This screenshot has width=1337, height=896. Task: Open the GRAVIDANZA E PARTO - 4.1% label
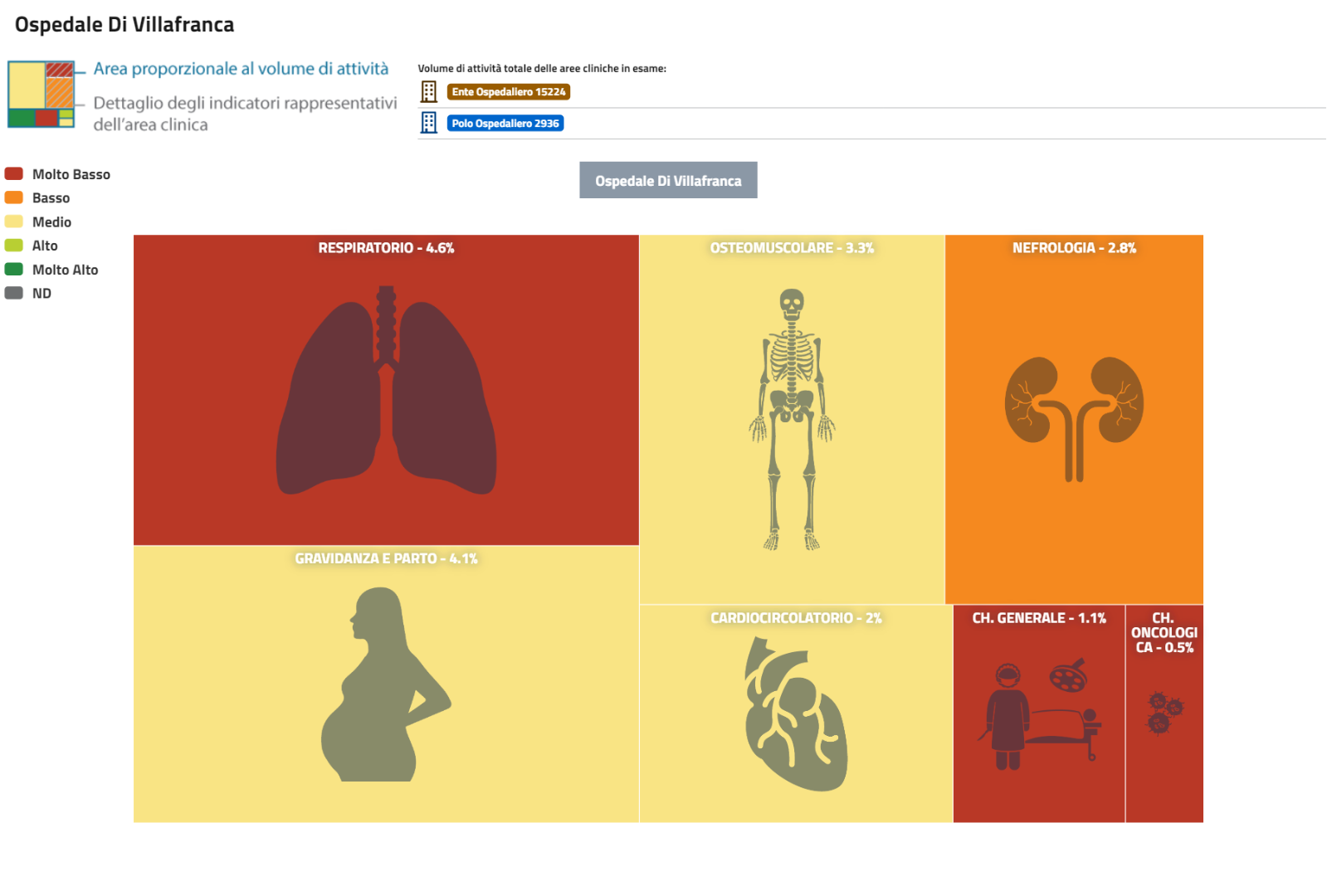(x=386, y=558)
